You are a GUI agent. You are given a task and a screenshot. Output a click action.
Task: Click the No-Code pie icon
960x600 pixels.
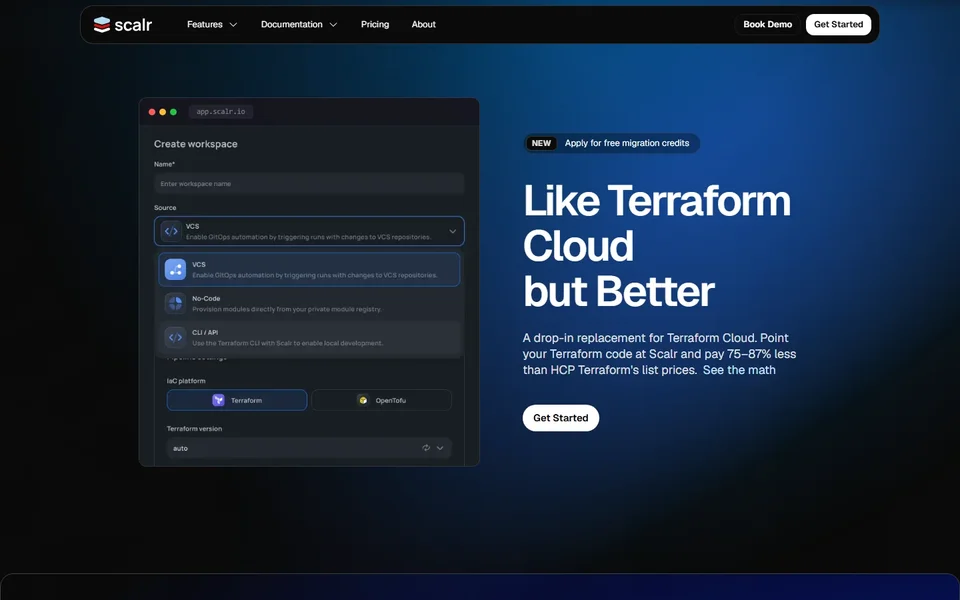click(175, 304)
